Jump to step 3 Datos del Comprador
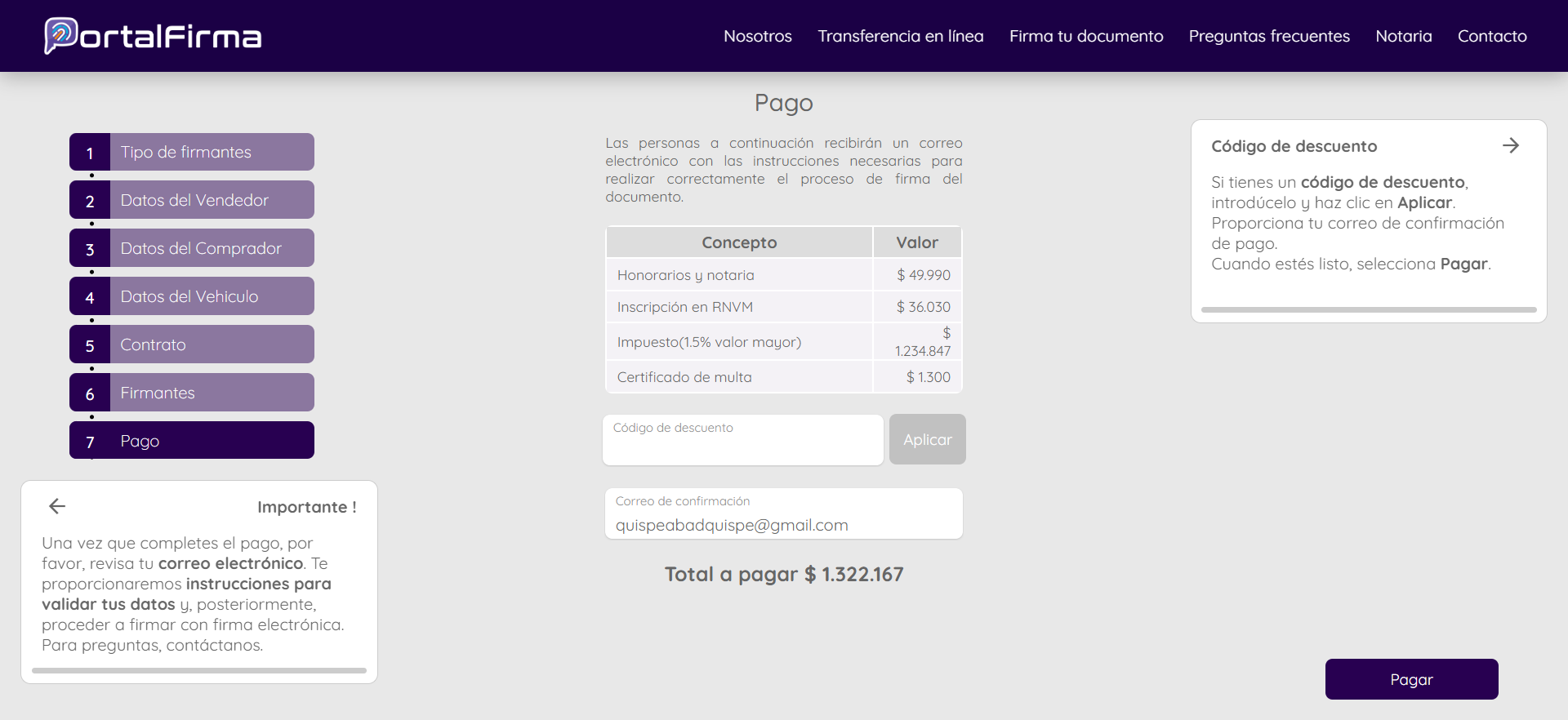Screen dimensions: 1568x720 (x=192, y=248)
